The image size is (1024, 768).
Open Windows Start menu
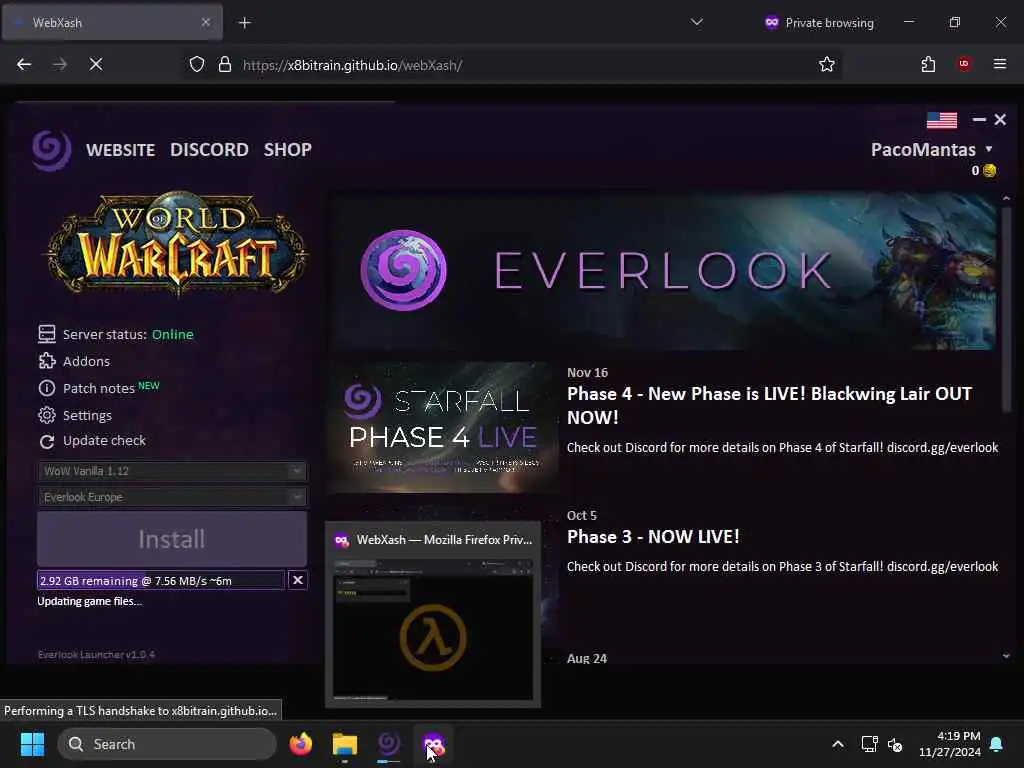coord(32,744)
